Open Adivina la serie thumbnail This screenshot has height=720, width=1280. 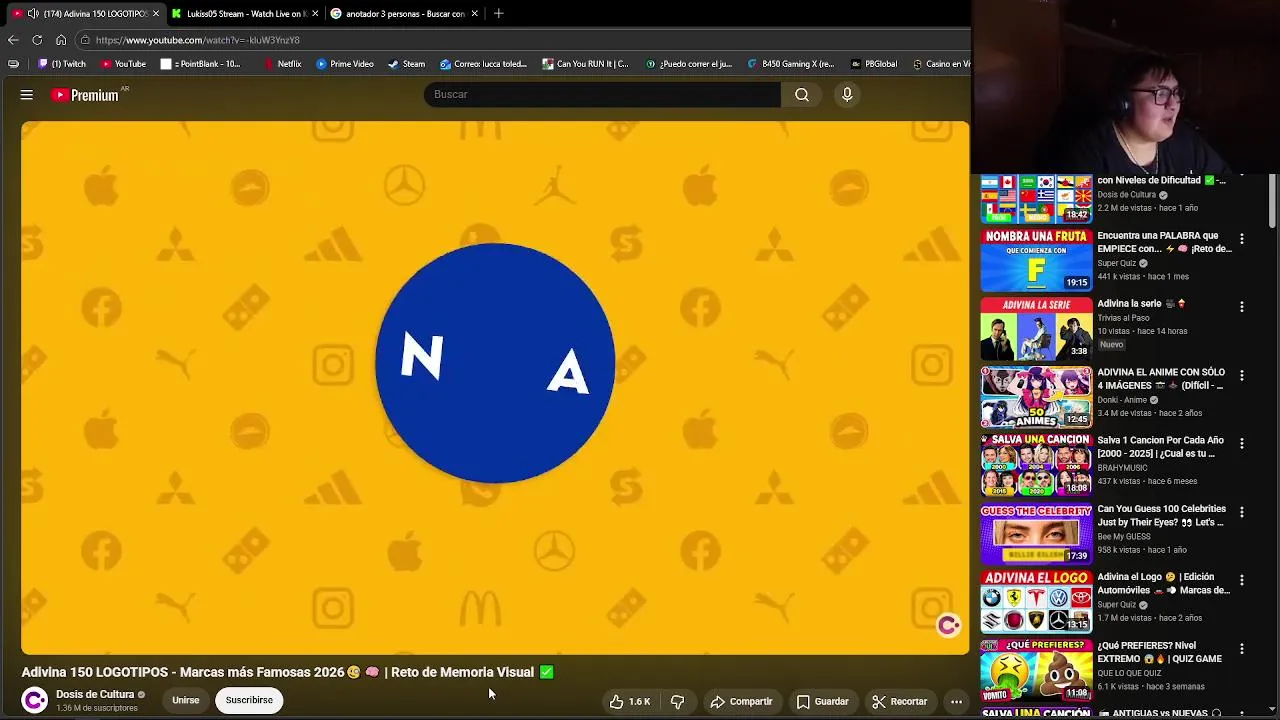(1036, 328)
